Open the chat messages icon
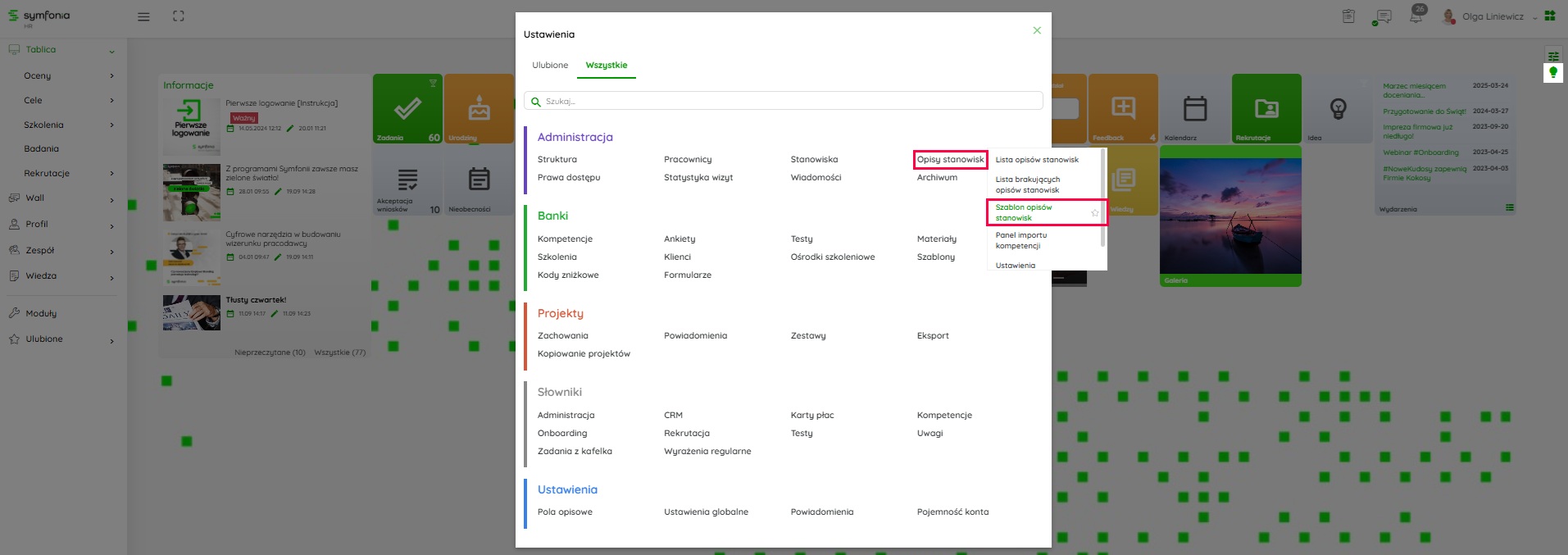 pos(1383,16)
